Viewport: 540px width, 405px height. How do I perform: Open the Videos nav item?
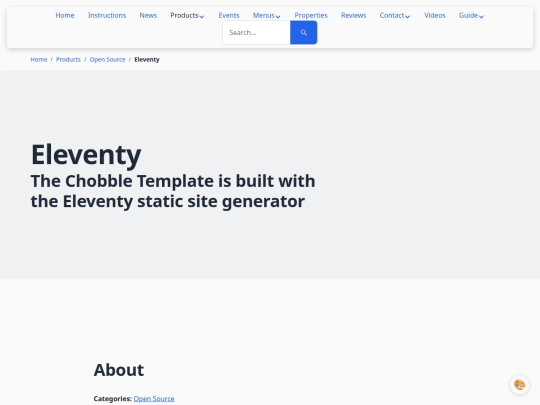435,15
